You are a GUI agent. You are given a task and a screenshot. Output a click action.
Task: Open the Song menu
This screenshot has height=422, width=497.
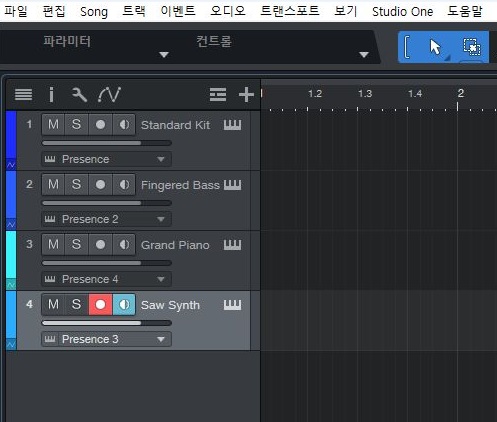point(94,12)
